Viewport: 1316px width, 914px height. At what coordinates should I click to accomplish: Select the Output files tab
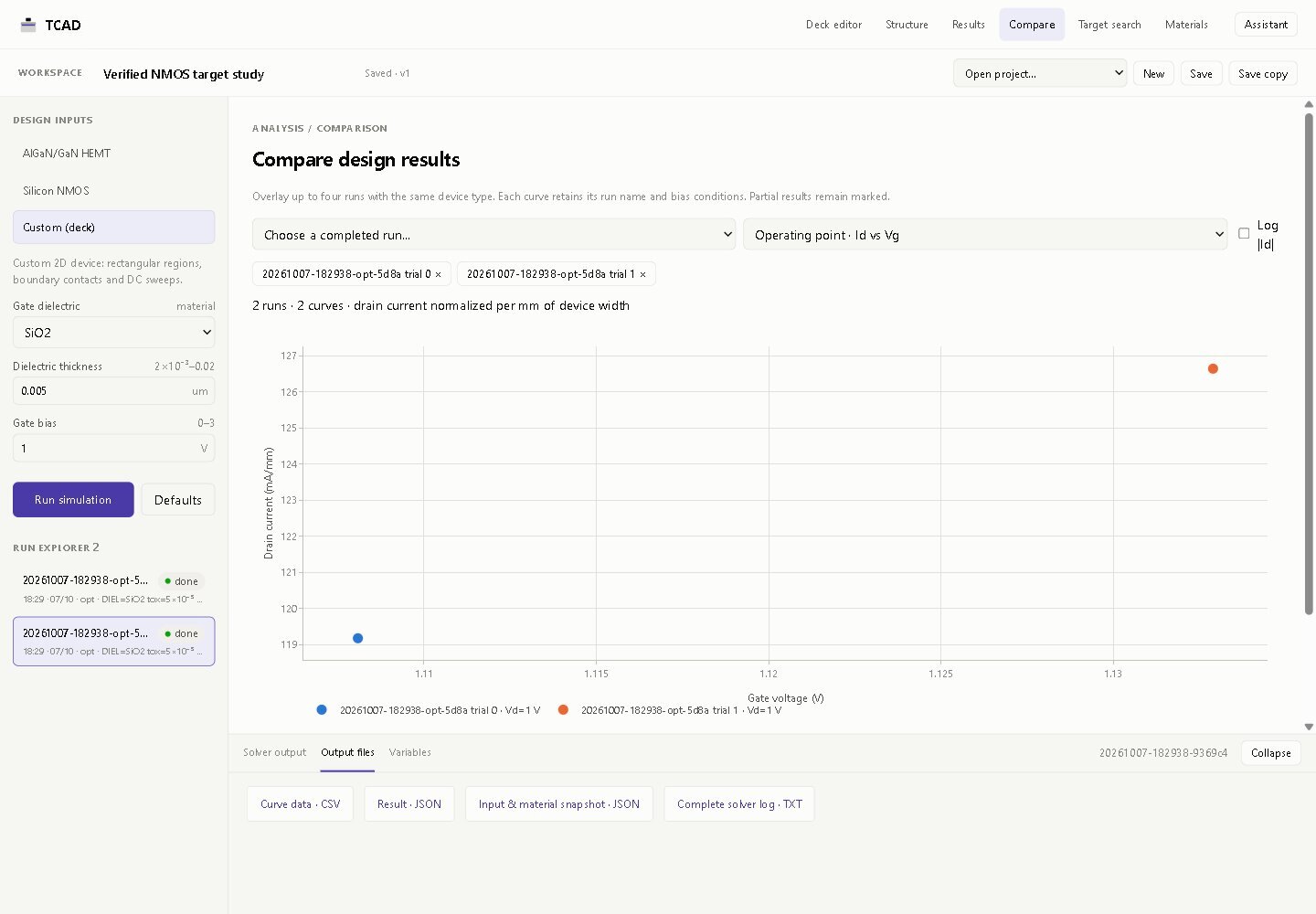[347, 752]
